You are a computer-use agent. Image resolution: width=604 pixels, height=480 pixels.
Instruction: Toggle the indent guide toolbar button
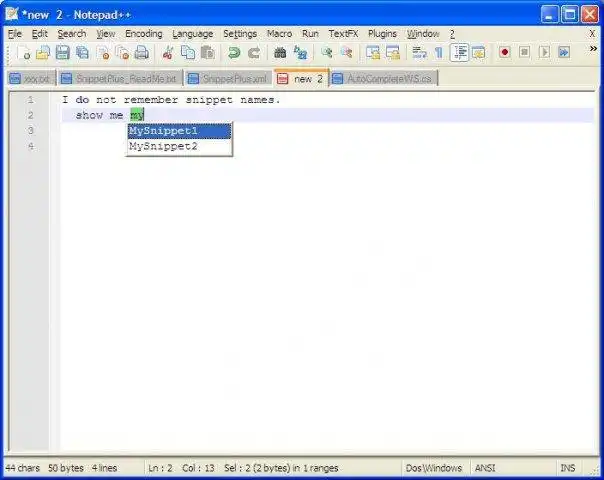(x=459, y=52)
